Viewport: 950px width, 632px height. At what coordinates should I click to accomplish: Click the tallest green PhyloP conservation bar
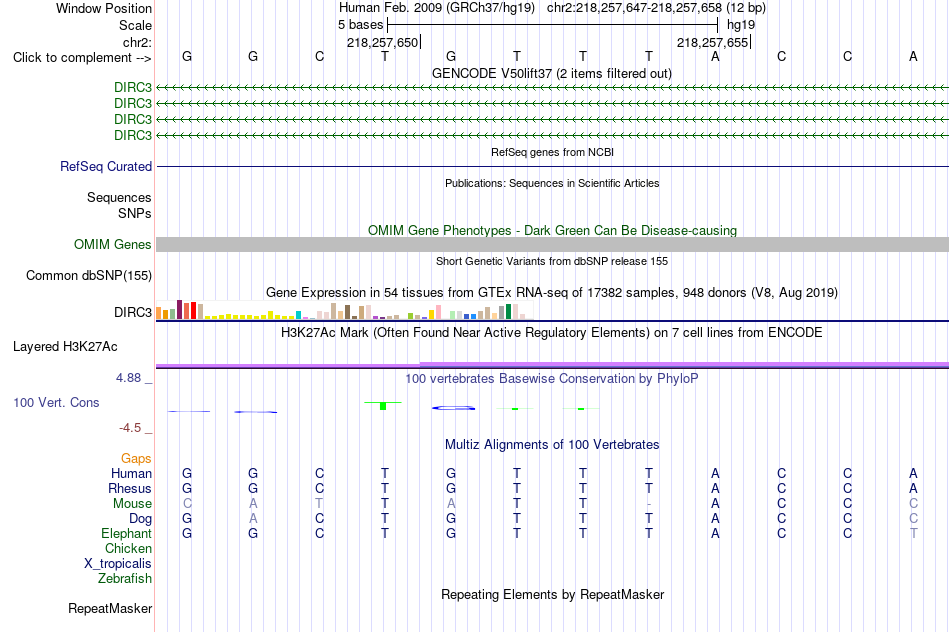pos(383,405)
